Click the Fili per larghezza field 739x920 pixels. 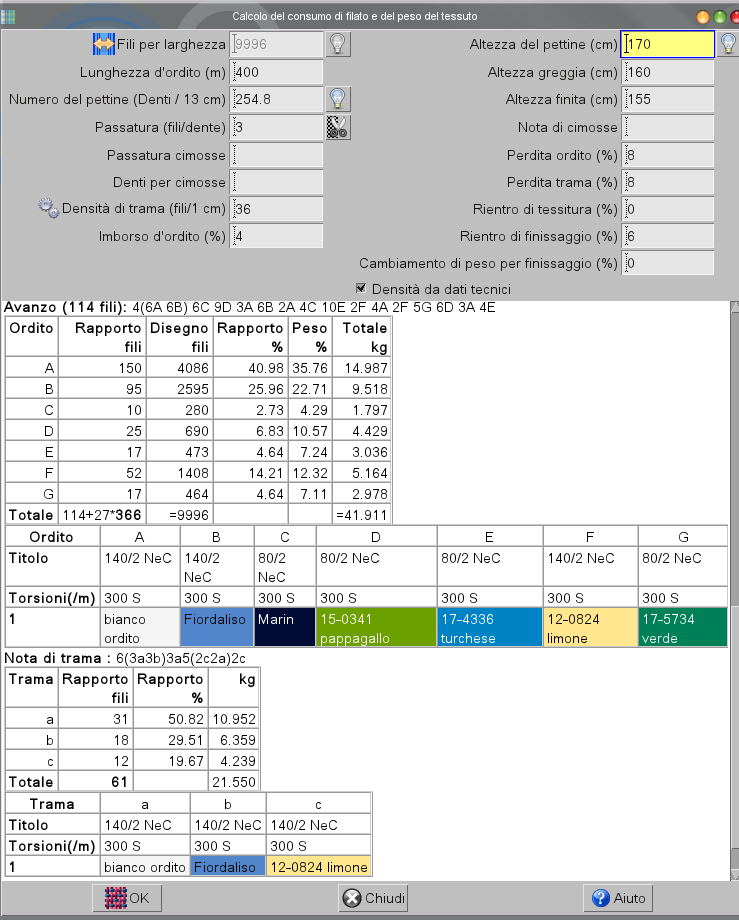point(276,44)
